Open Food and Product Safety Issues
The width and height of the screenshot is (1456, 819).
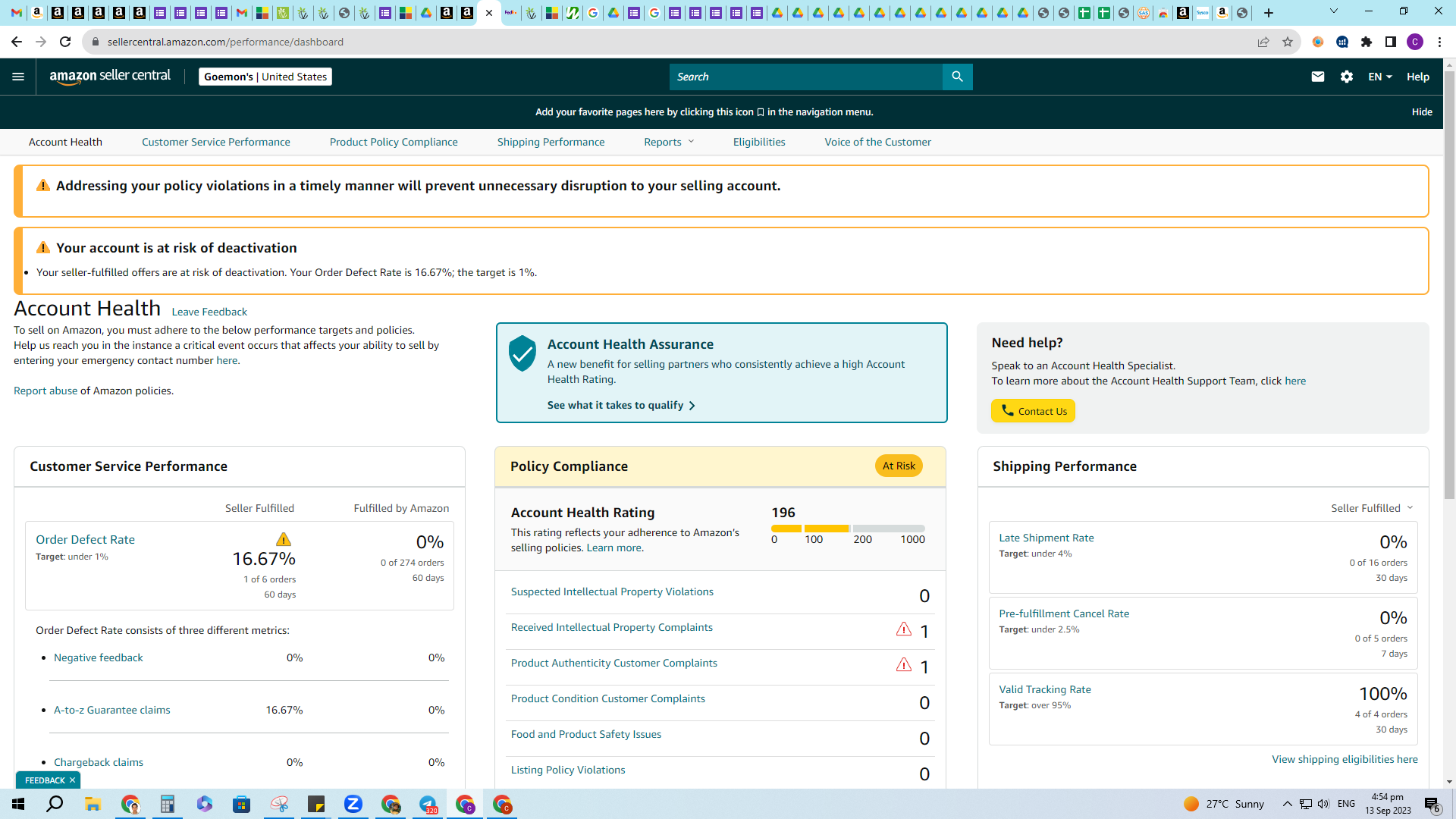click(586, 734)
